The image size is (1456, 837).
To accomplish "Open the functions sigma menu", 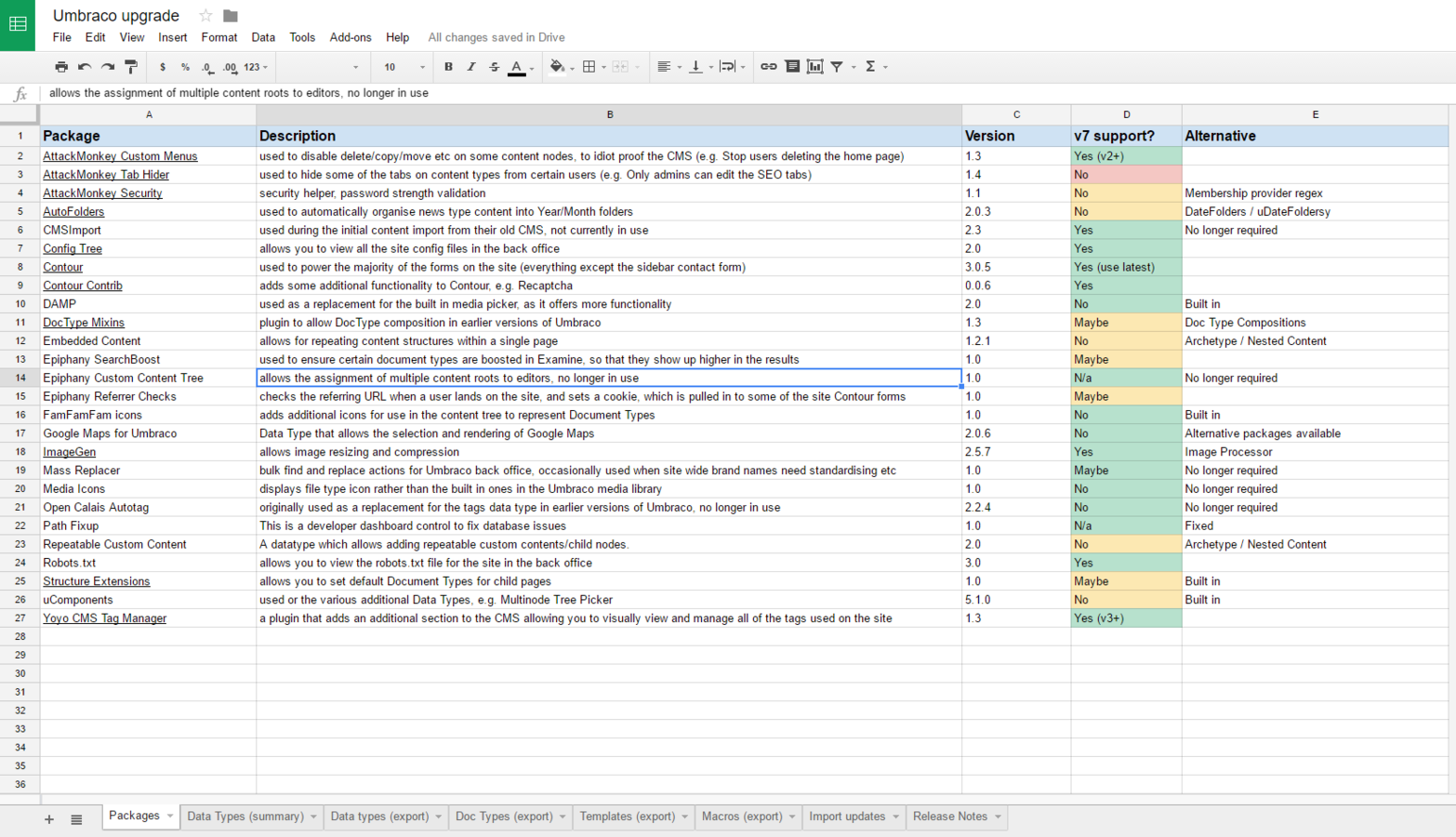I will coord(876,67).
